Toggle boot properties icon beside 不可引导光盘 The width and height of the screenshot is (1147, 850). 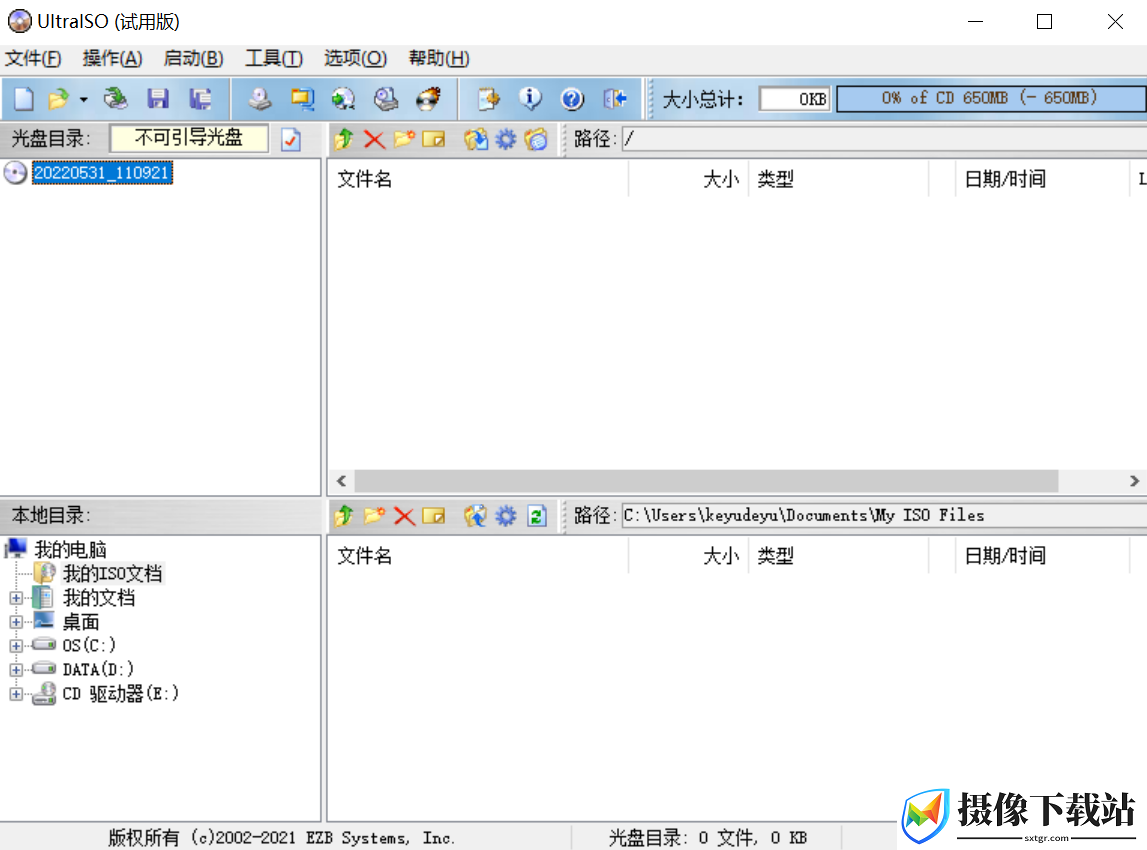point(290,139)
